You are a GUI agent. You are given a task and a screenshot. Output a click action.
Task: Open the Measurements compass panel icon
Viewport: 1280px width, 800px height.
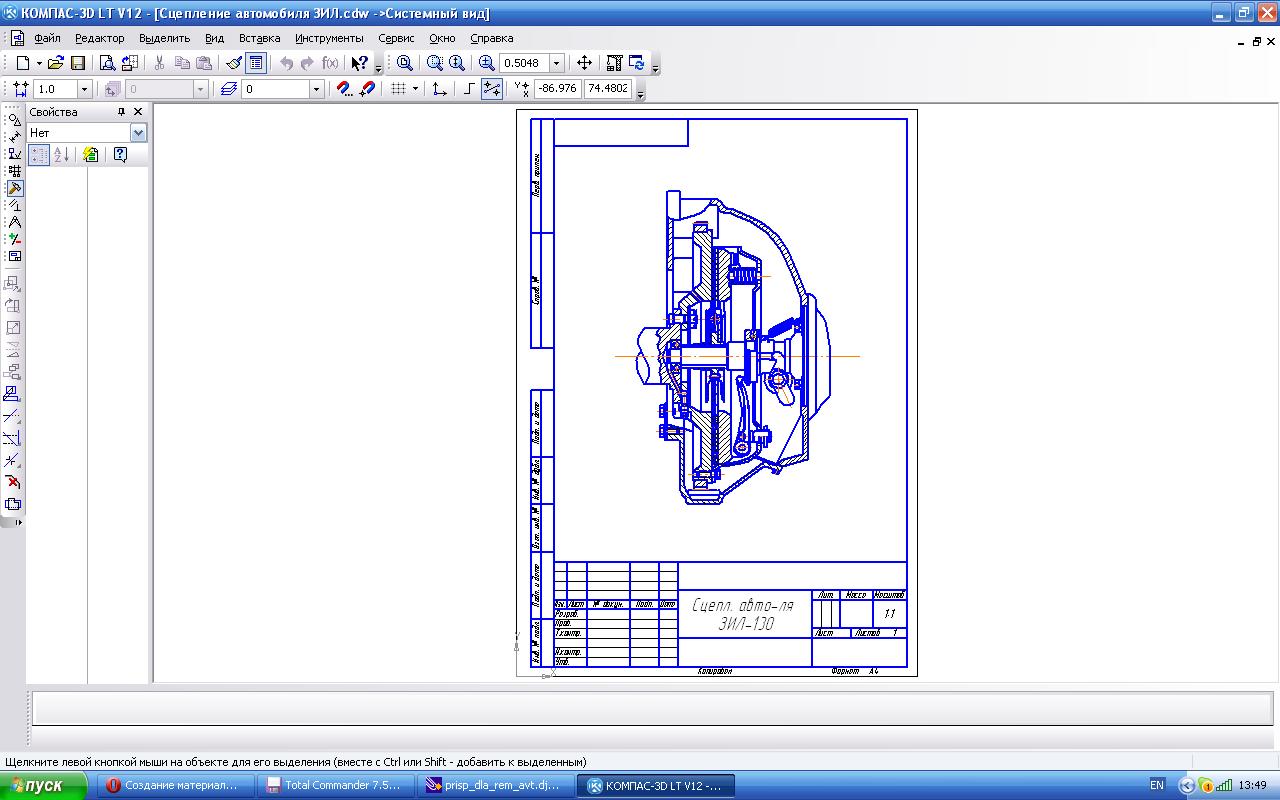14,222
